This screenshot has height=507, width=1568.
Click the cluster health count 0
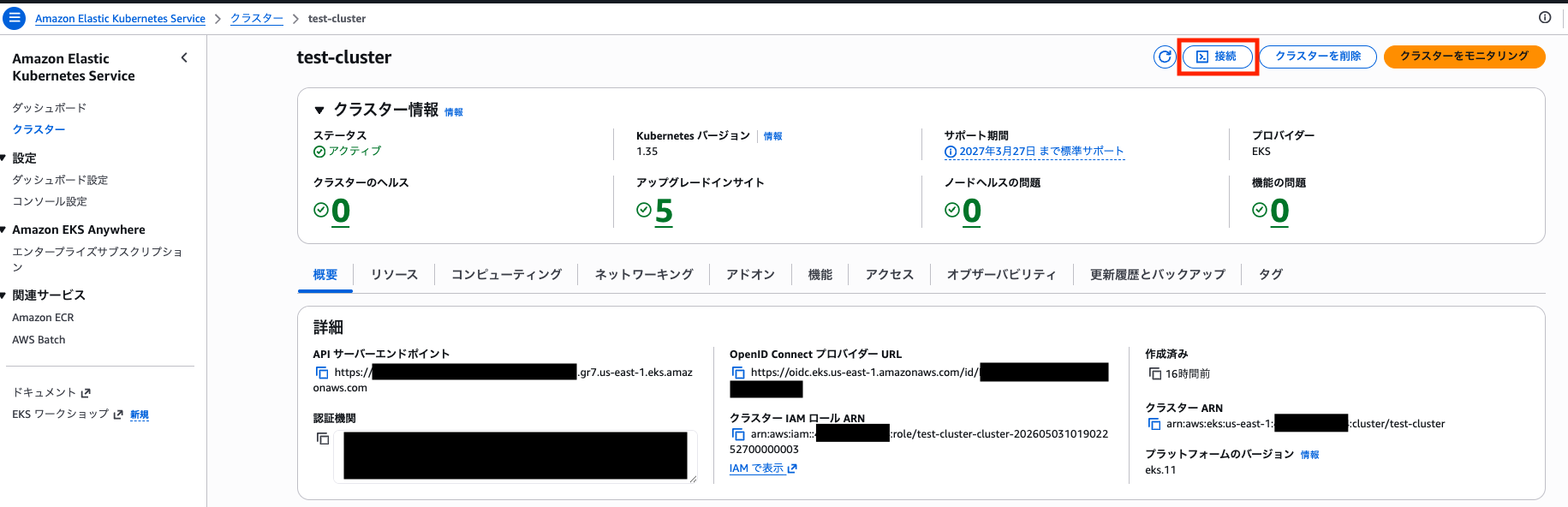pyautogui.click(x=341, y=211)
